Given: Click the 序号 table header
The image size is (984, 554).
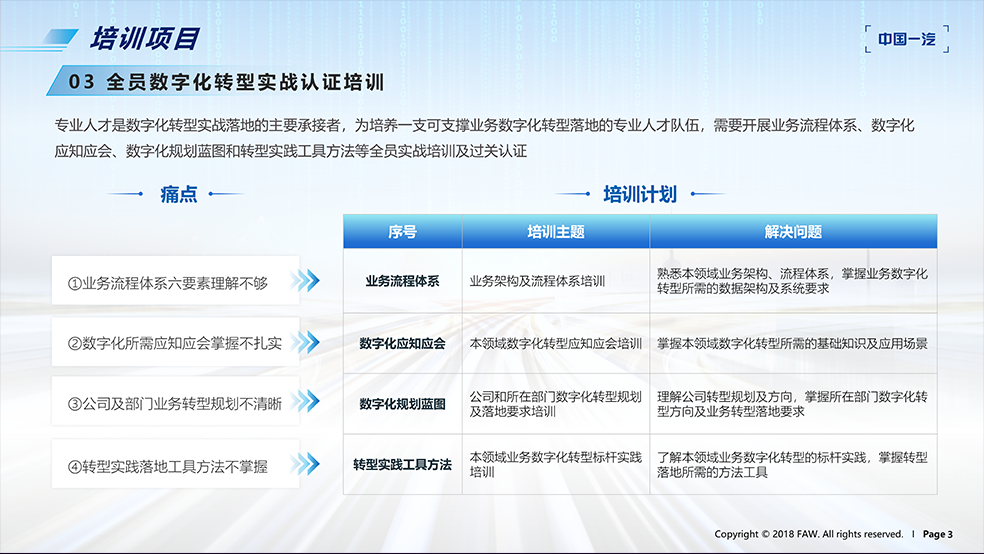Looking at the screenshot, I should tap(402, 232).
